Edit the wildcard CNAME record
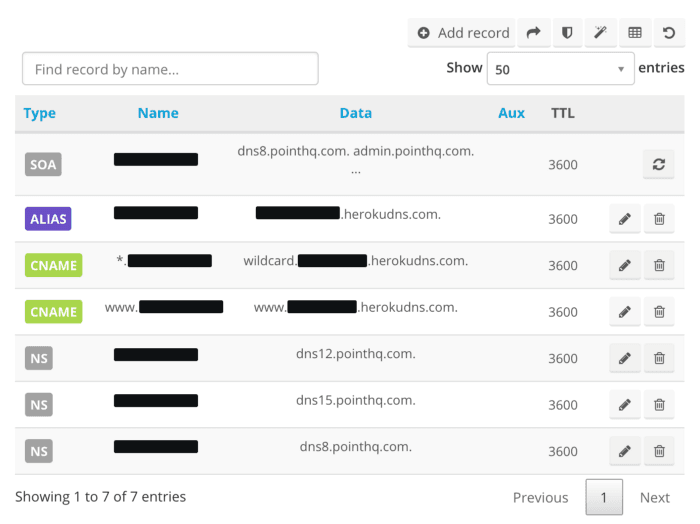The height and width of the screenshot is (524, 700). pyautogui.click(x=625, y=266)
